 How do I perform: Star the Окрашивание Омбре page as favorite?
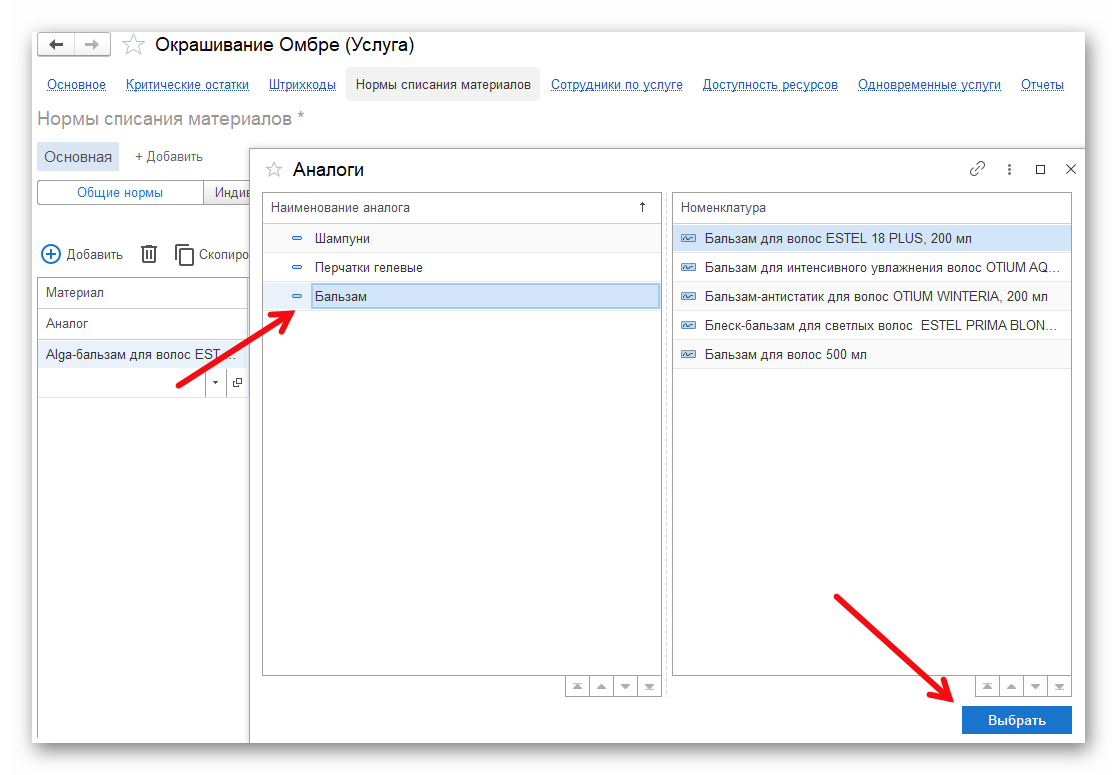point(133,45)
